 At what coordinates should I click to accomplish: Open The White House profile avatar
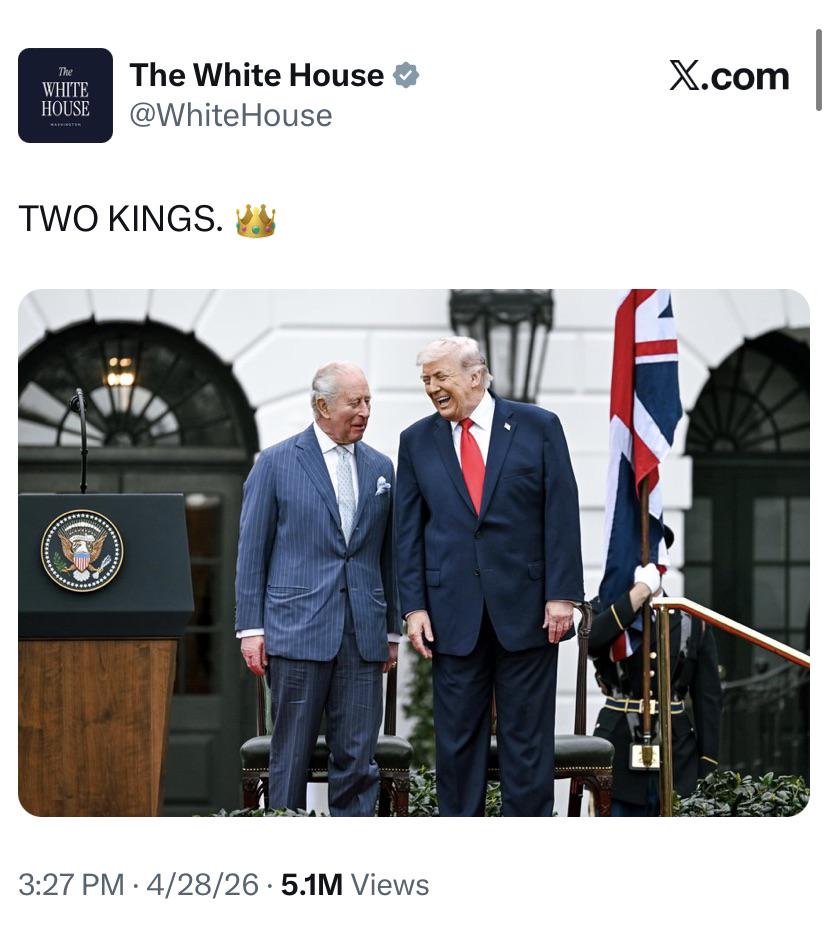tap(65, 95)
